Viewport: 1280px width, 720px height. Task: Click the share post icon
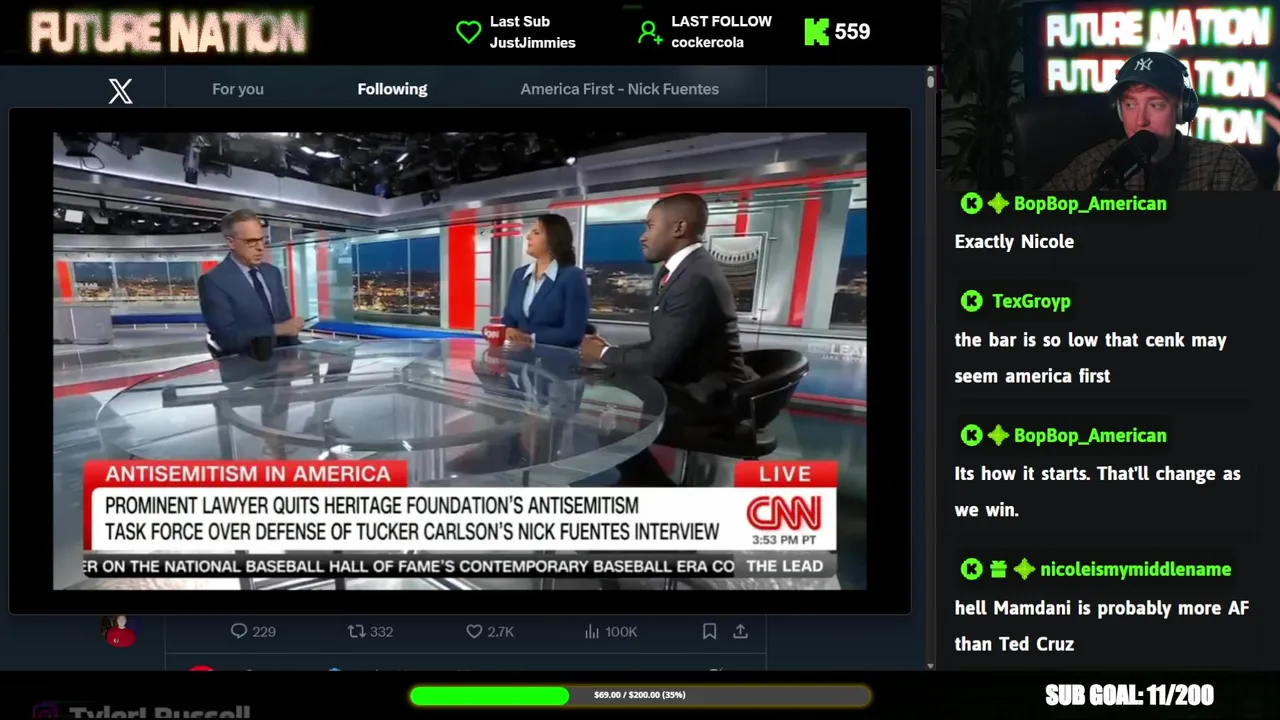740,631
